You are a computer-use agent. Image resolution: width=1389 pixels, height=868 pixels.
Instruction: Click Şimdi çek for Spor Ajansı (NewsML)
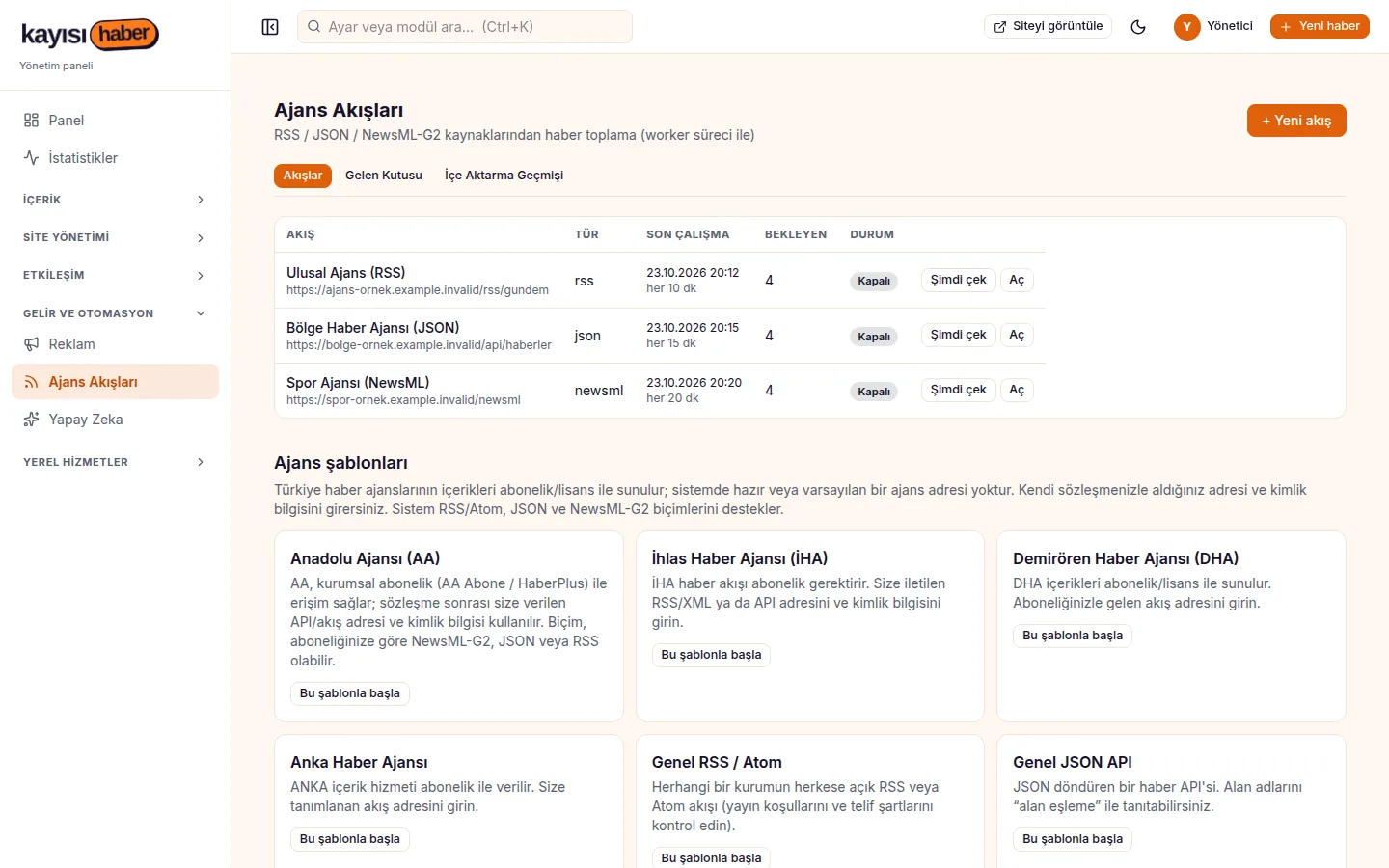[958, 390]
